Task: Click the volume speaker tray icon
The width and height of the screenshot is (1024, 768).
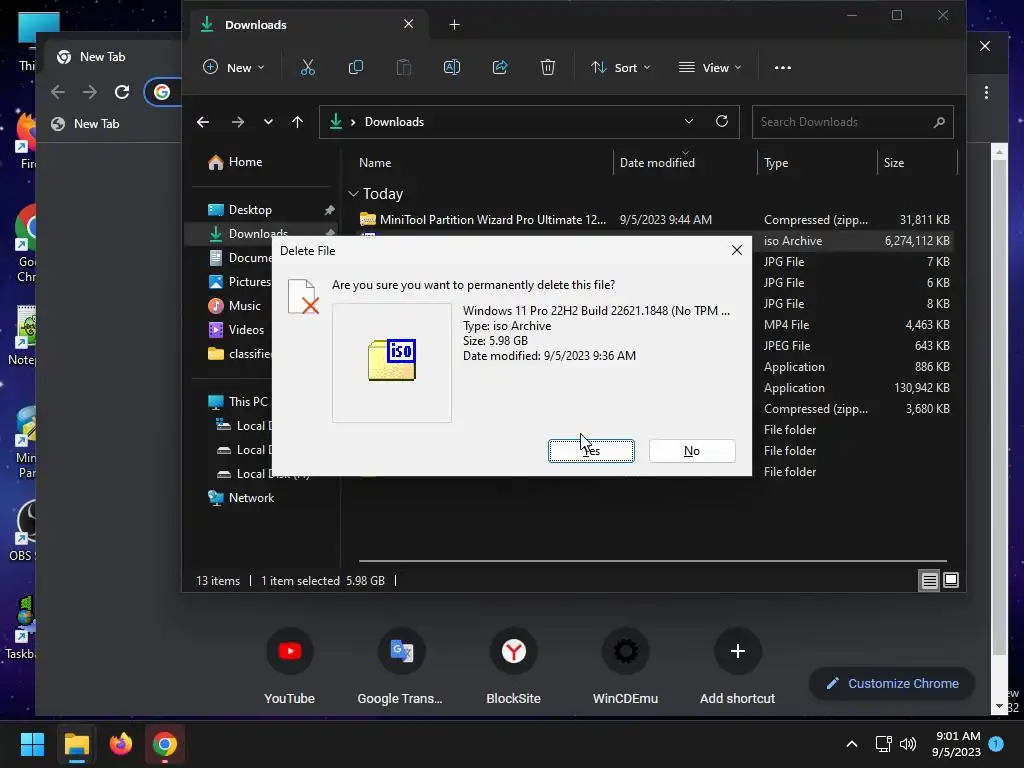Action: 908,744
